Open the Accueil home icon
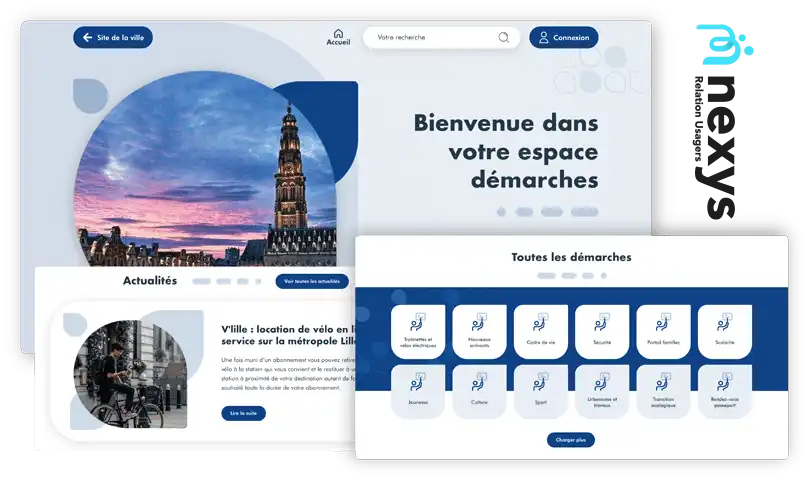The height and width of the screenshot is (480, 809). [x=338, y=37]
